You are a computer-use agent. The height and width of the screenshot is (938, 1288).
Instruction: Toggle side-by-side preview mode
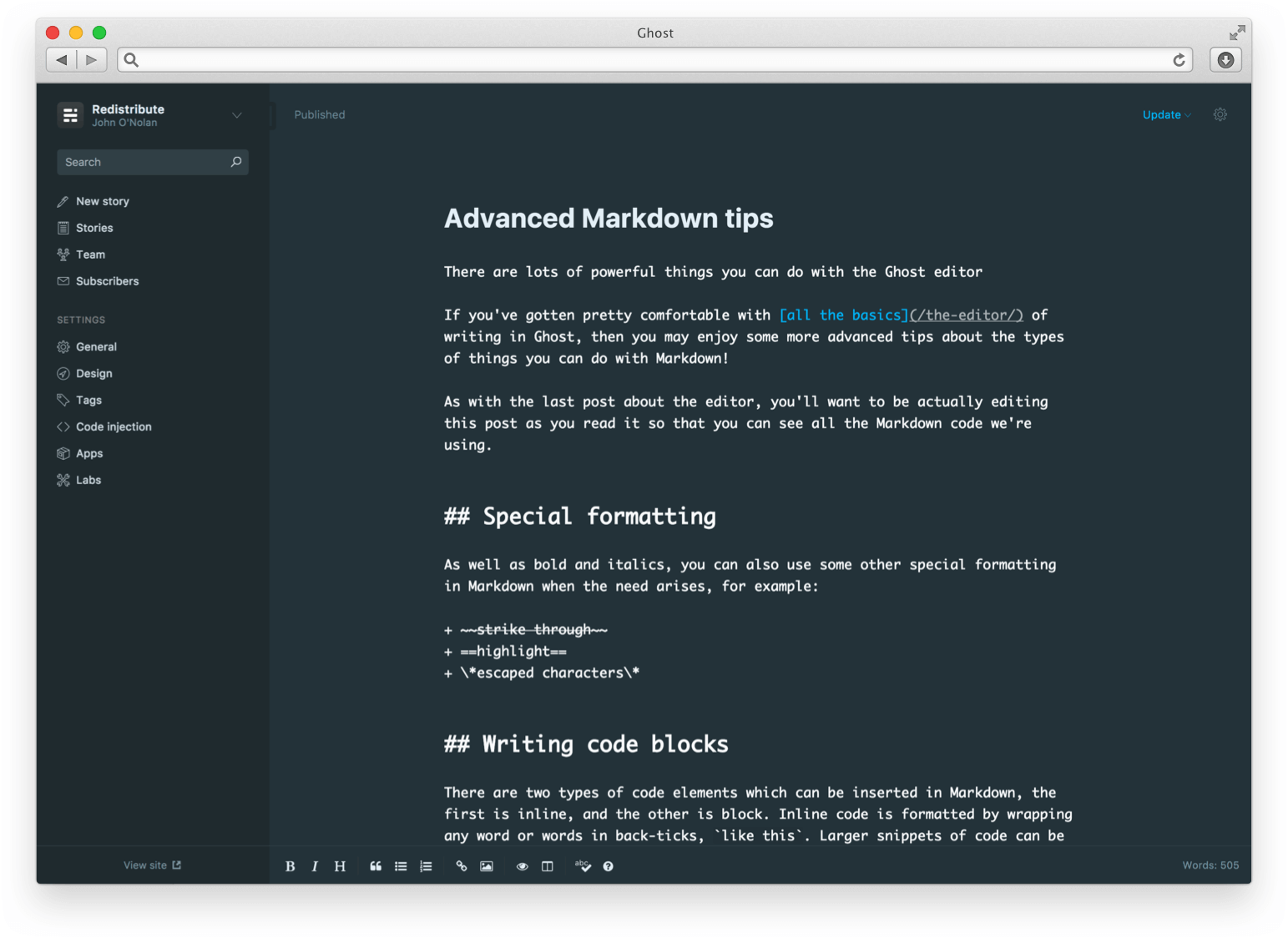click(548, 866)
